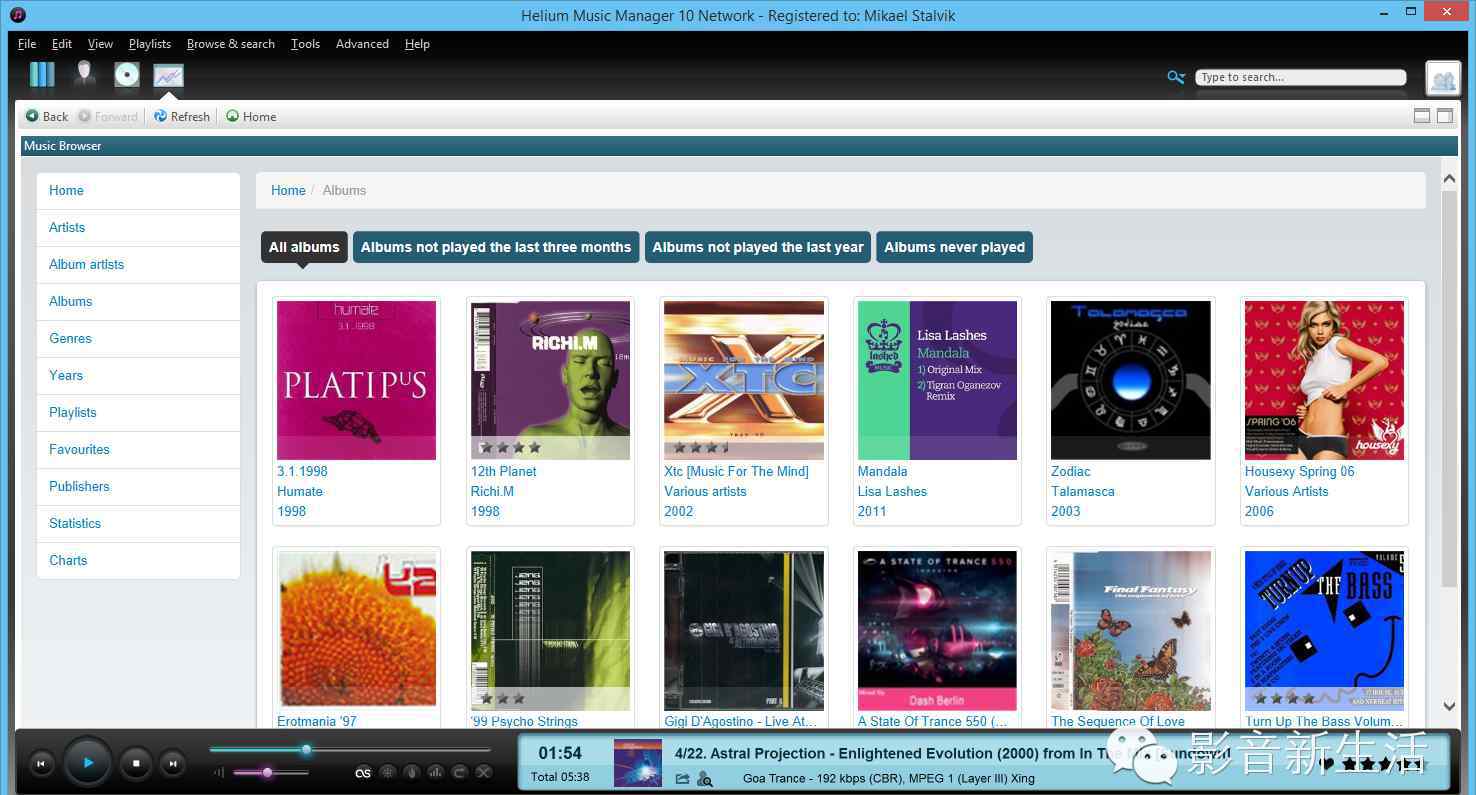The height and width of the screenshot is (795, 1476).
Task: Toggle Last.fm scrobbling icon
Action: click(363, 772)
